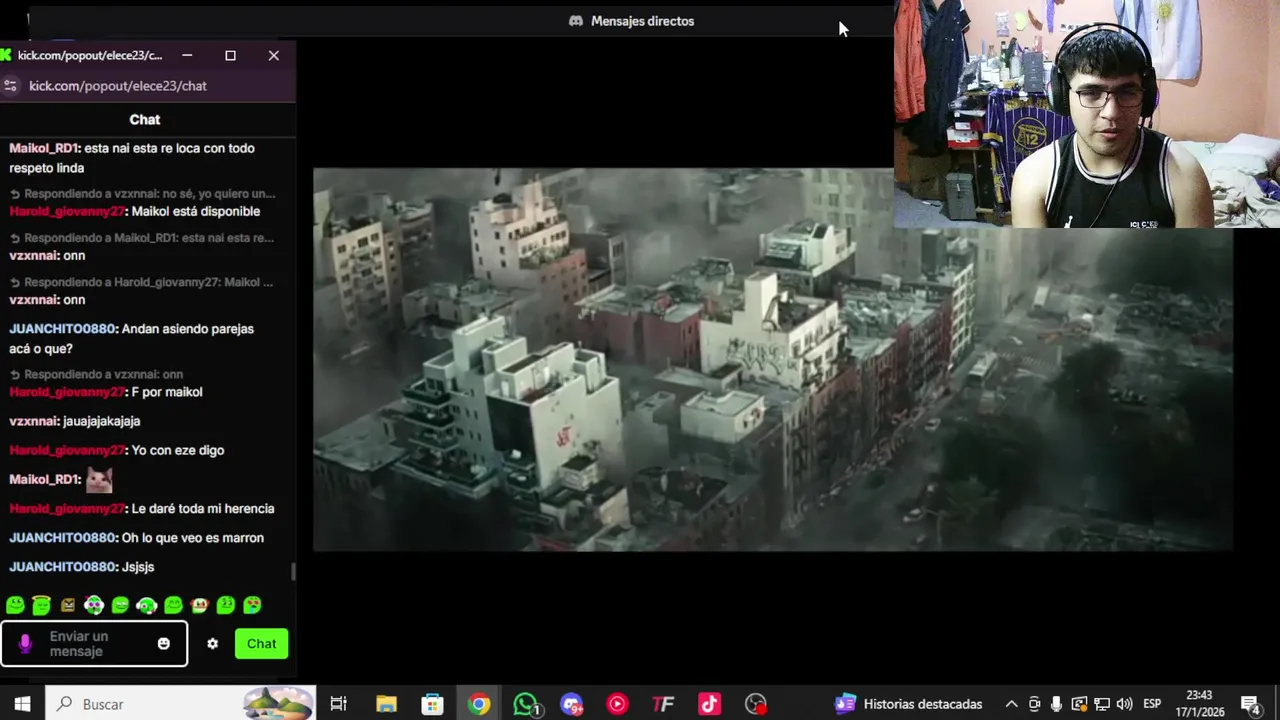
Task: Open File Explorer from the taskbar
Action: pos(386,704)
